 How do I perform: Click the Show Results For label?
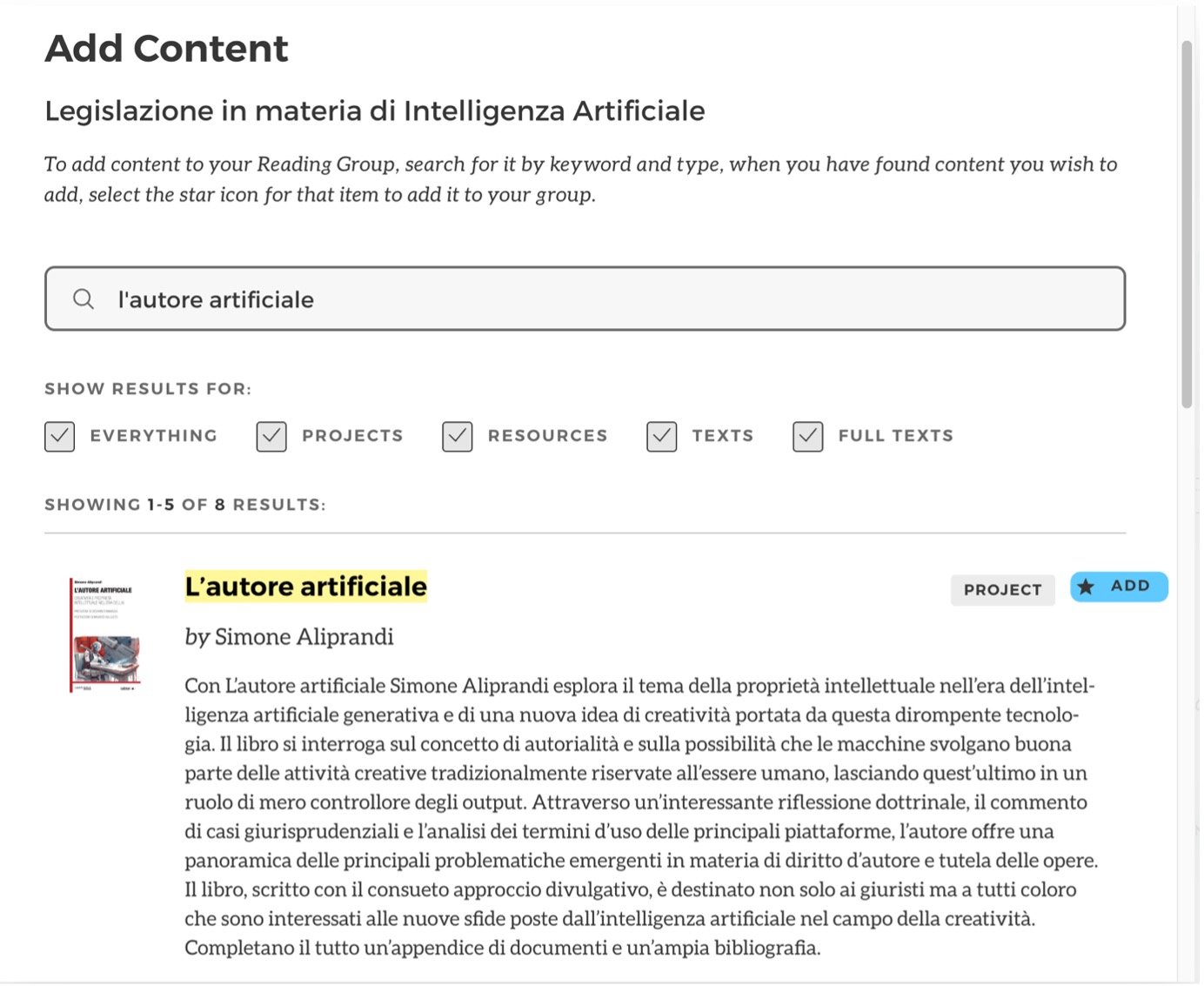point(148,389)
